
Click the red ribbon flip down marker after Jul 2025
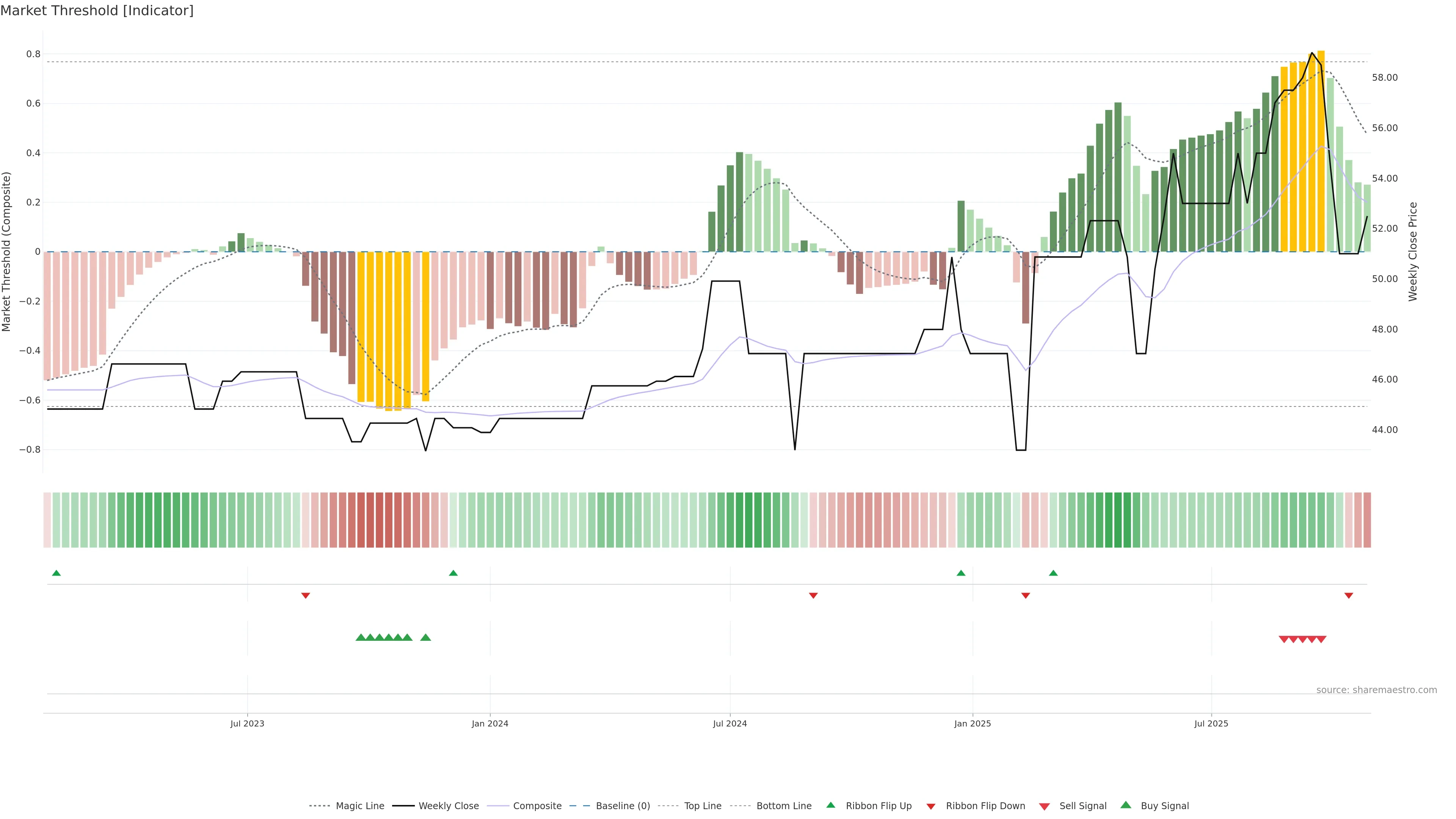(x=1349, y=595)
